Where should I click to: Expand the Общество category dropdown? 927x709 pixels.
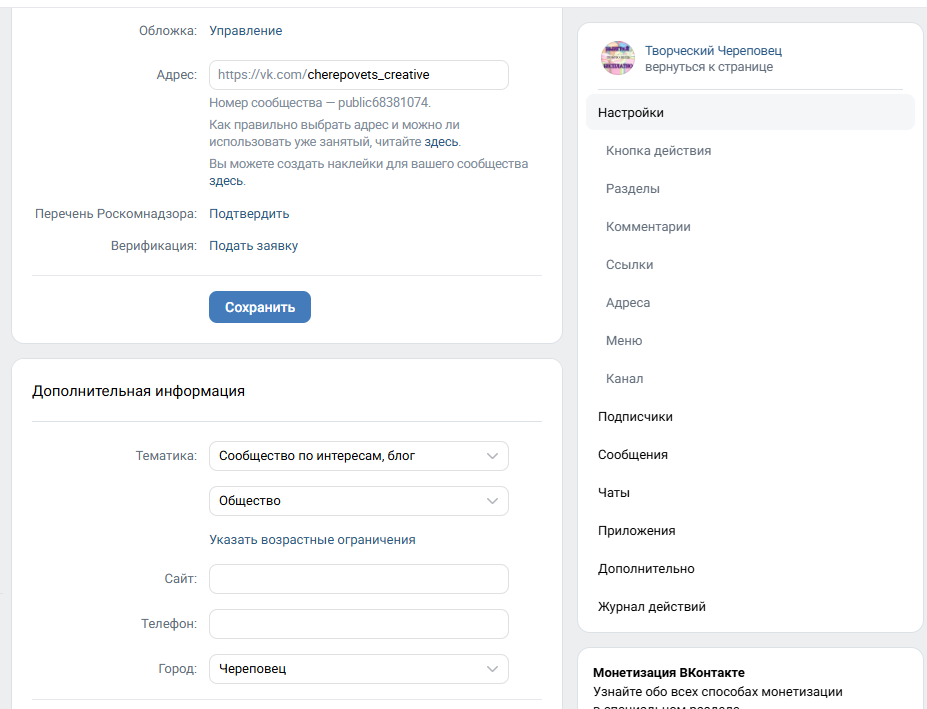[358, 501]
